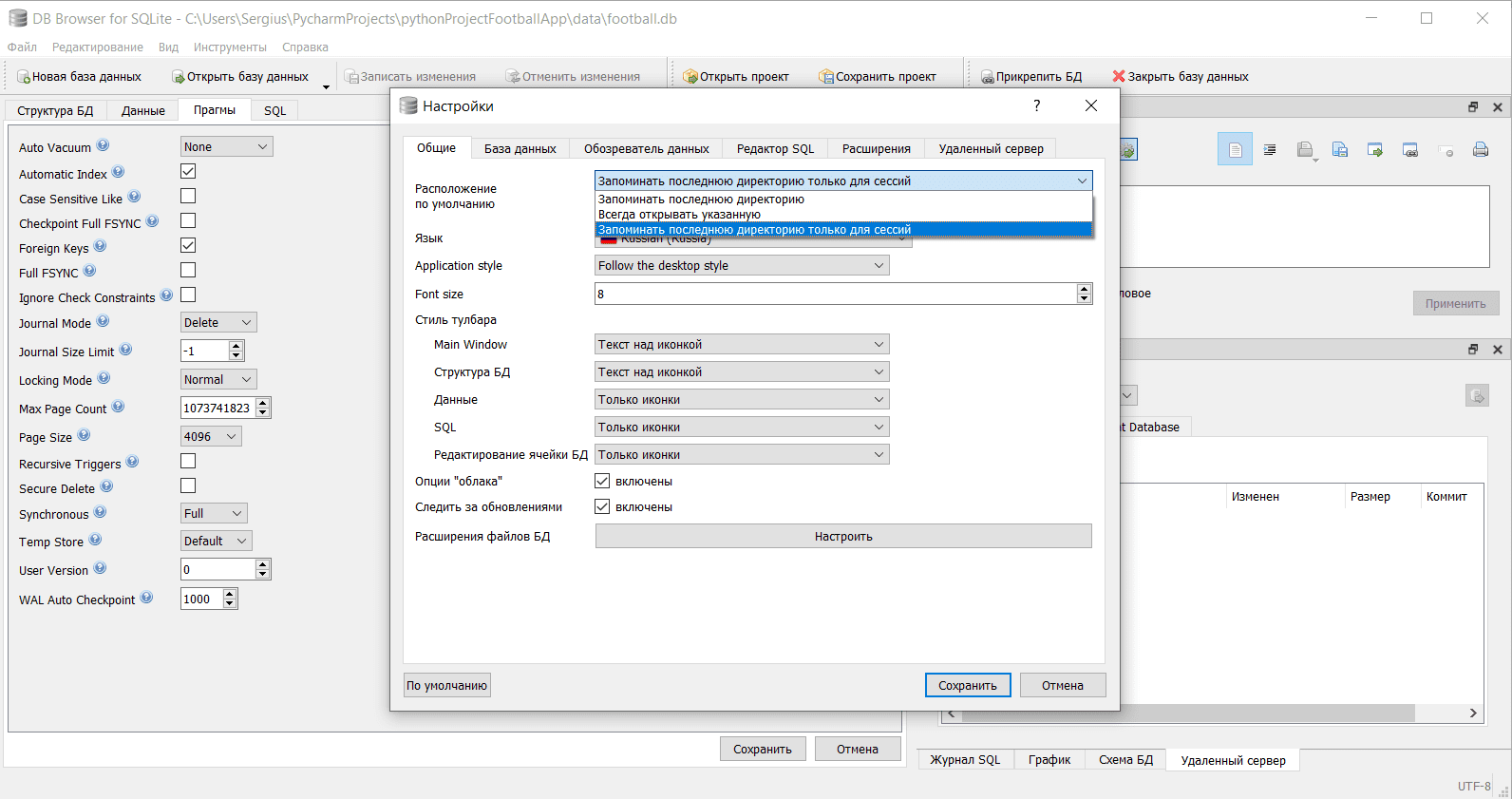Open the Journal Mode dropdown
1512x799 pixels.
point(218,322)
